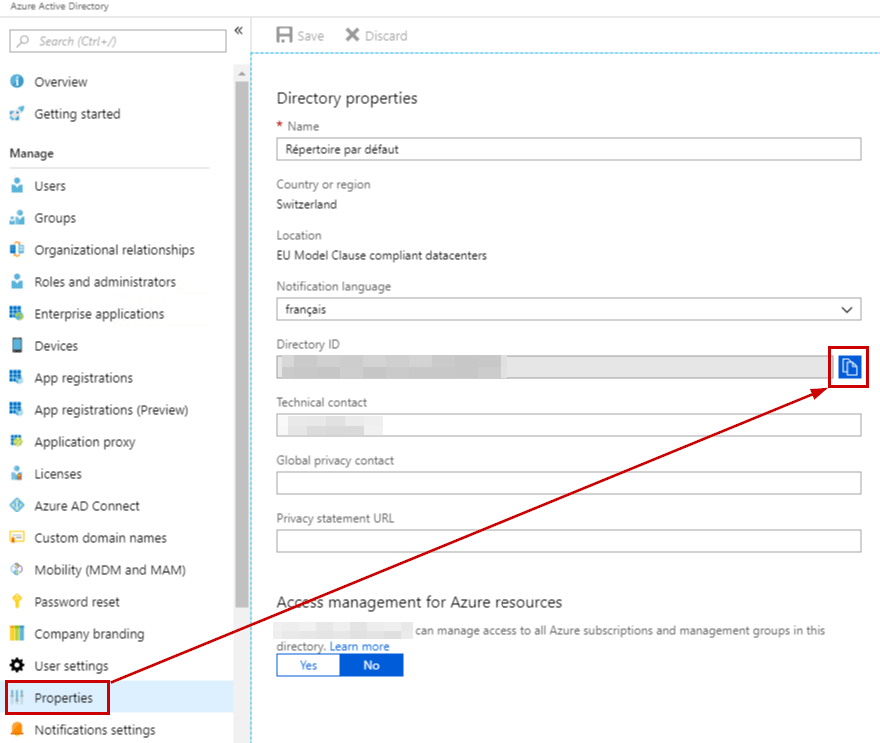The height and width of the screenshot is (743, 880).
Task: Click the directory Name field
Action: pyautogui.click(x=569, y=149)
